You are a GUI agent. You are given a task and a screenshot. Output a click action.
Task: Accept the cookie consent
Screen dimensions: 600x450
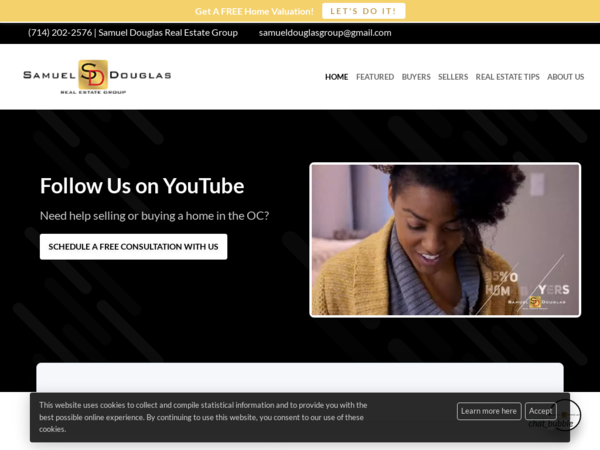(x=540, y=411)
